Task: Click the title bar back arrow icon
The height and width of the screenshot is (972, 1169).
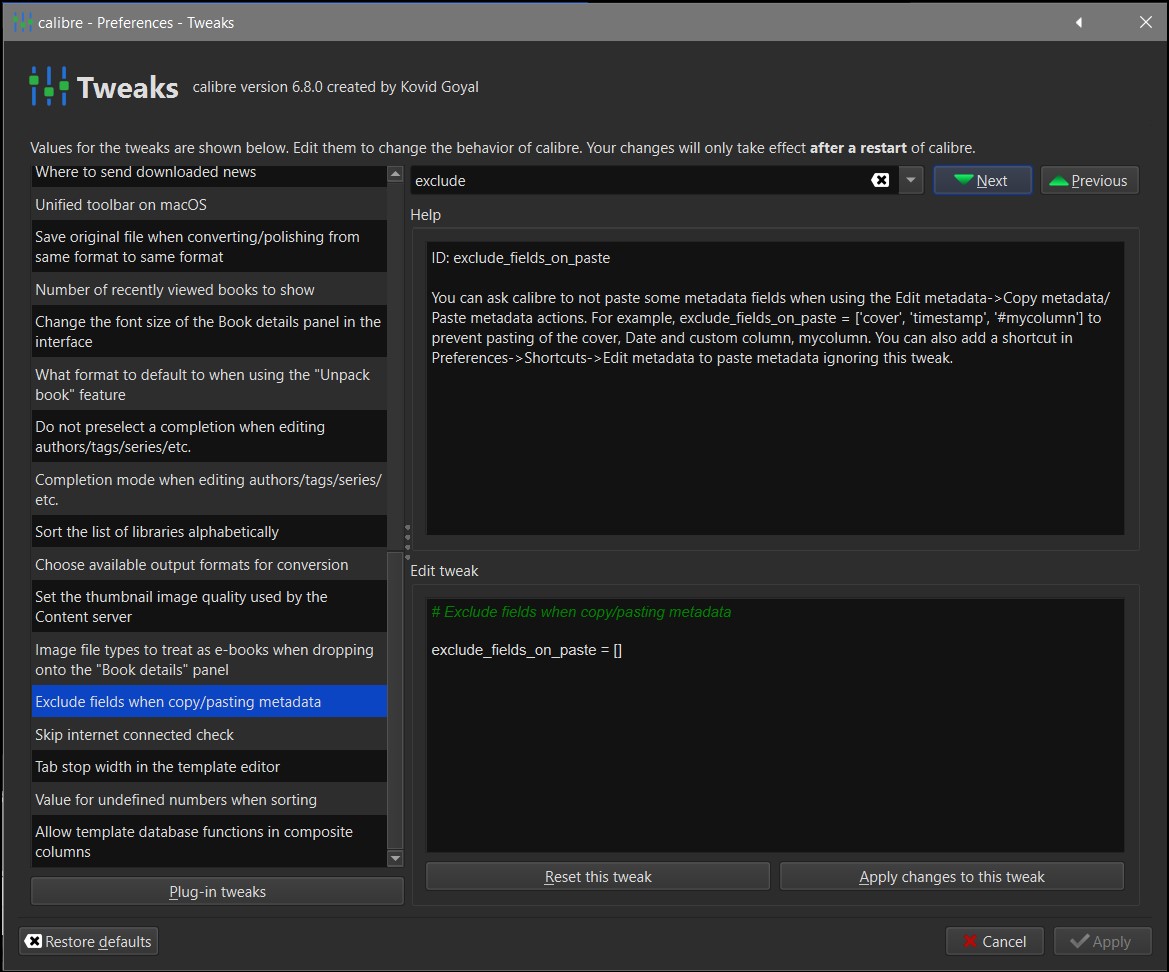Action: [x=1079, y=22]
